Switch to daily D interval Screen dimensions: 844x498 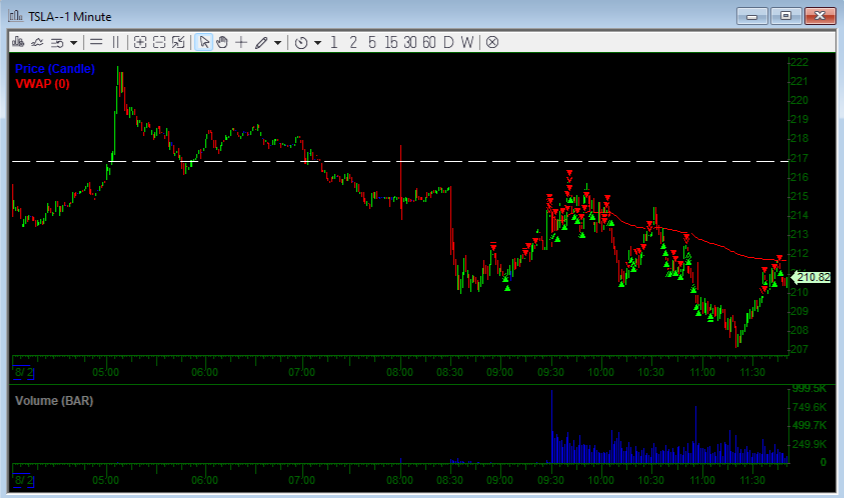[448, 42]
